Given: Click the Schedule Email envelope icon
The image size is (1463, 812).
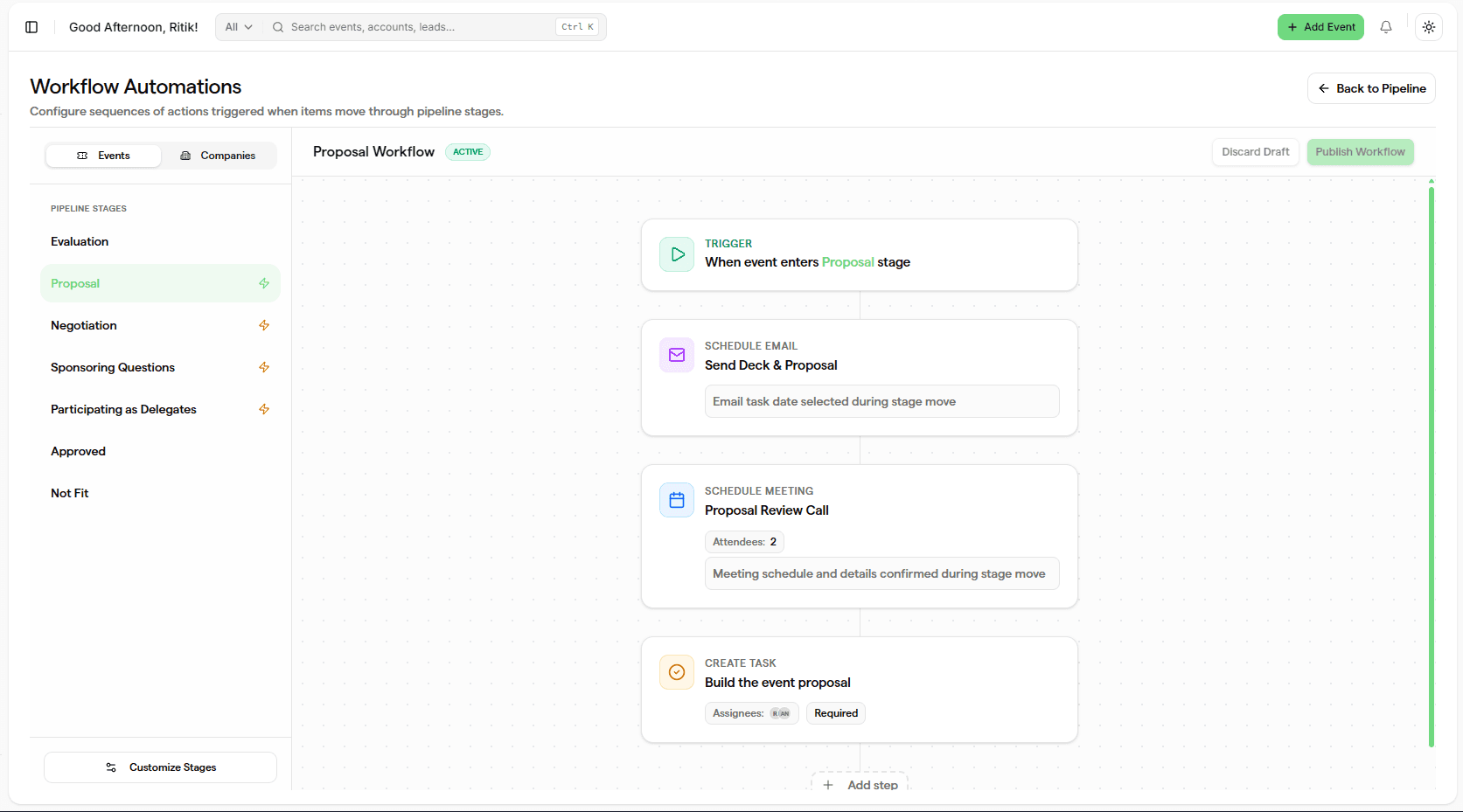Looking at the screenshot, I should [677, 355].
